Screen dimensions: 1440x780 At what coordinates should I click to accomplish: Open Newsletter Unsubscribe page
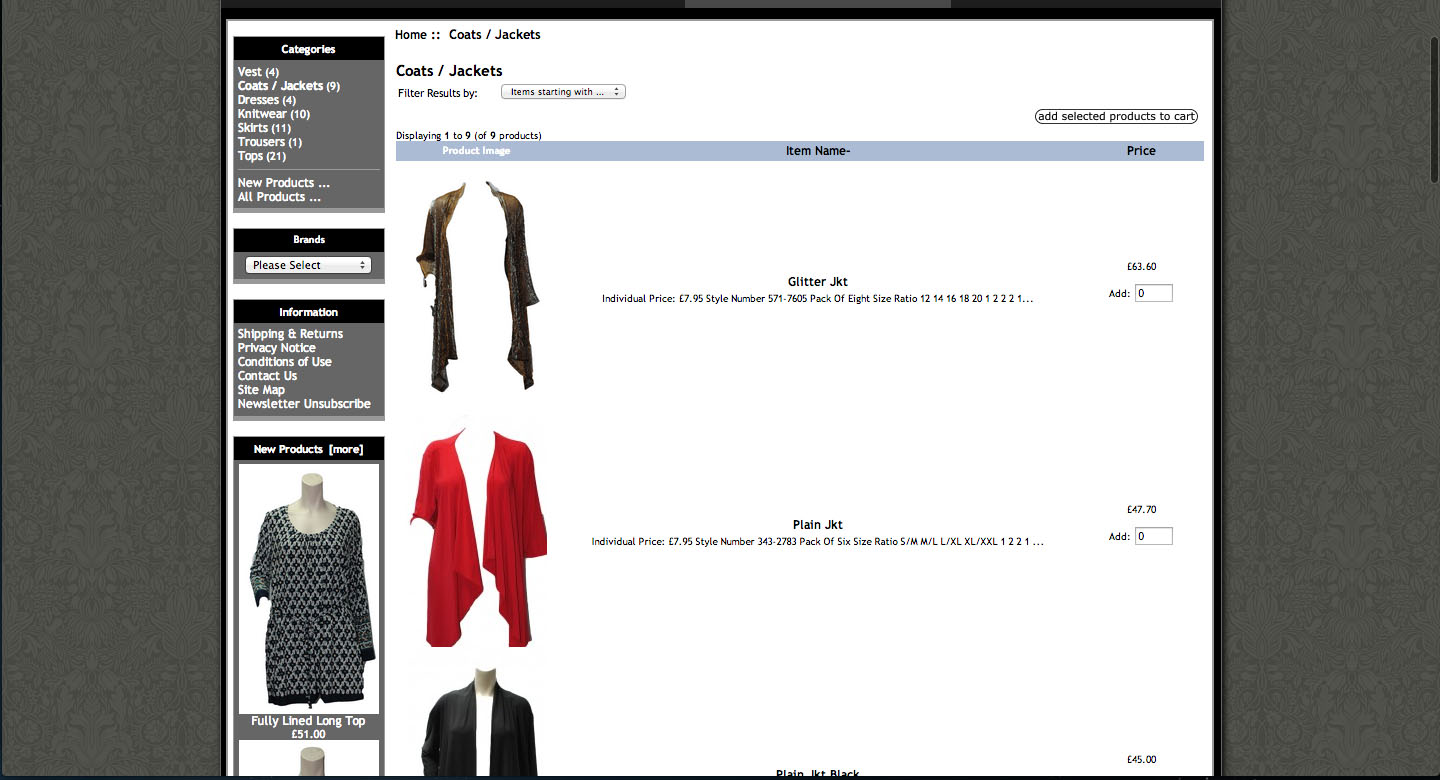point(304,404)
